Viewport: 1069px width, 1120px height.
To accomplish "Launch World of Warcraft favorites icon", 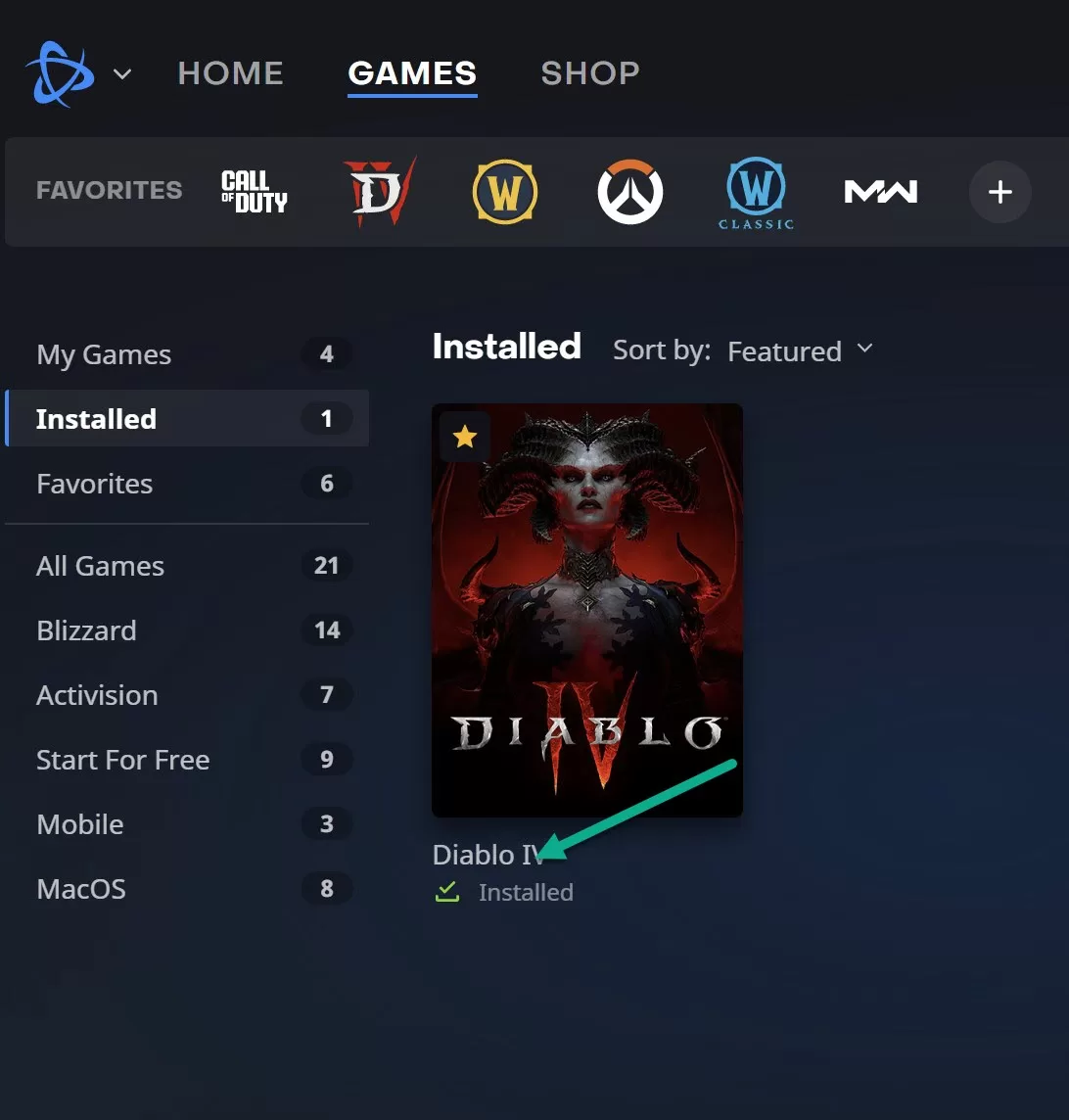I will [x=505, y=192].
